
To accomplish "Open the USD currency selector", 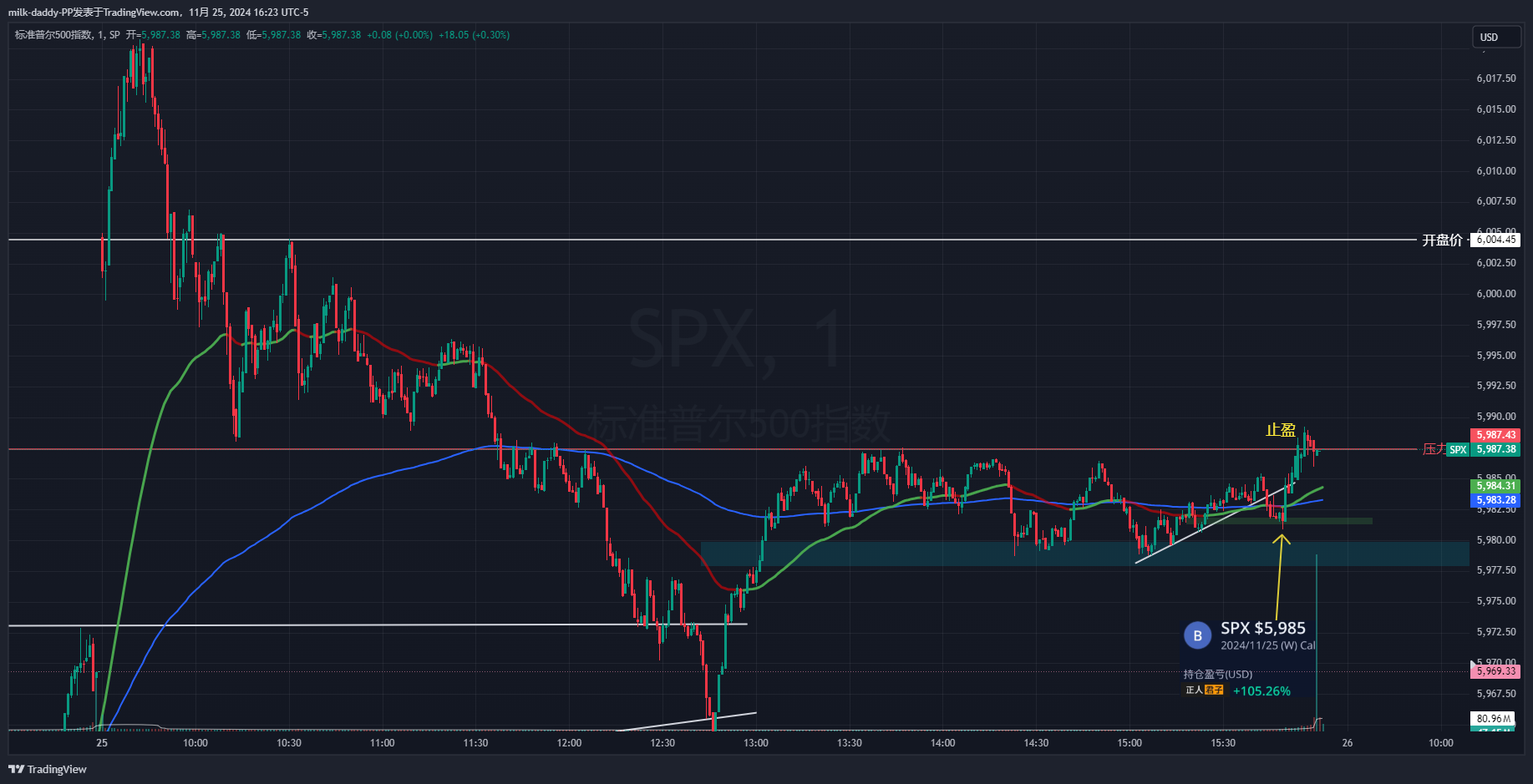I will 1495,37.
